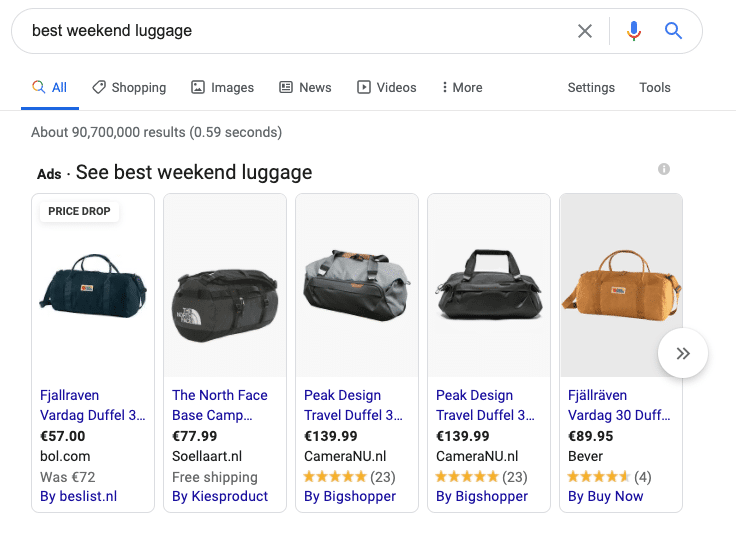Open the Shopping tab
The width and height of the screenshot is (736, 535).
(129, 87)
